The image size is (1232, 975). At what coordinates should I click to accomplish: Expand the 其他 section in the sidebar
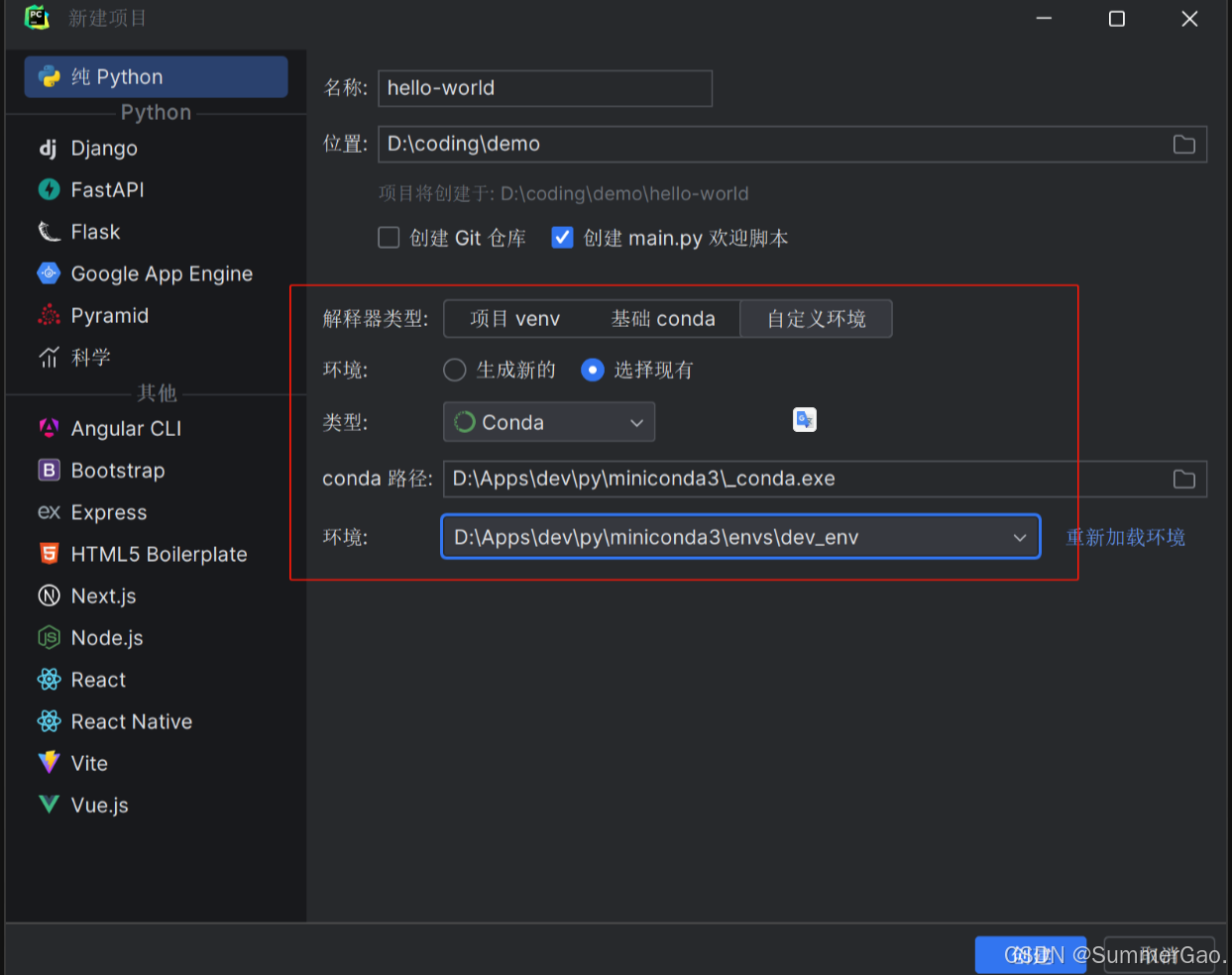tap(157, 393)
